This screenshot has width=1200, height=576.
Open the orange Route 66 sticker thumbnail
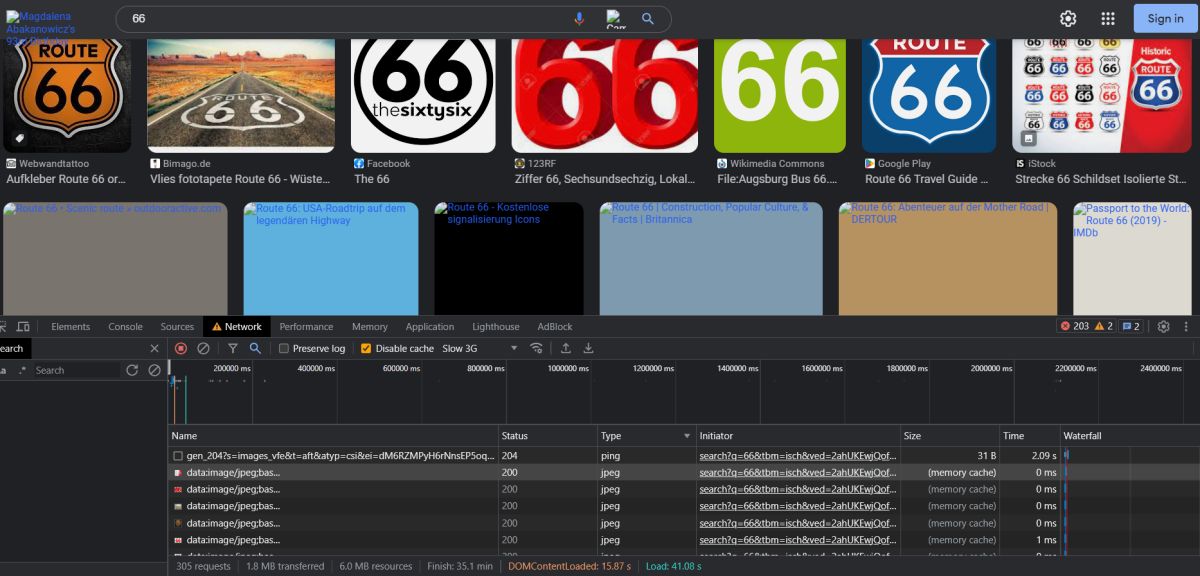tap(66, 96)
